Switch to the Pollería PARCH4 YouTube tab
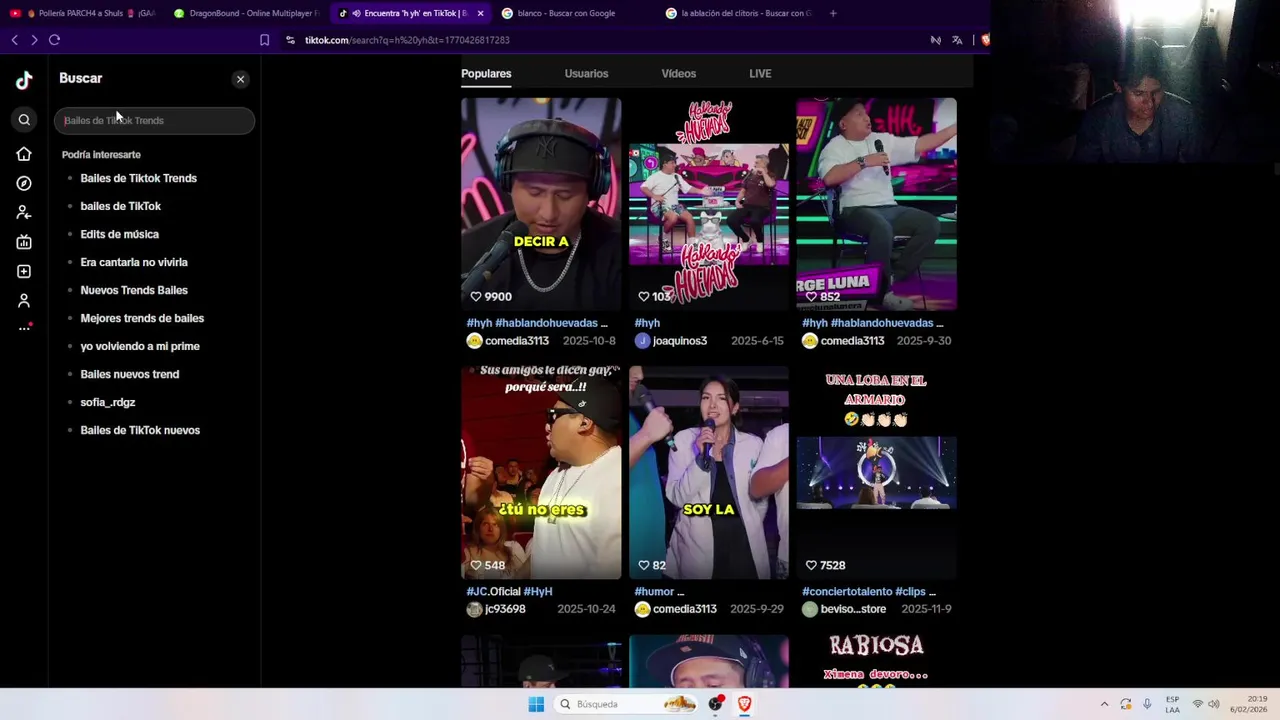This screenshot has height=720, width=1280. coord(82,13)
